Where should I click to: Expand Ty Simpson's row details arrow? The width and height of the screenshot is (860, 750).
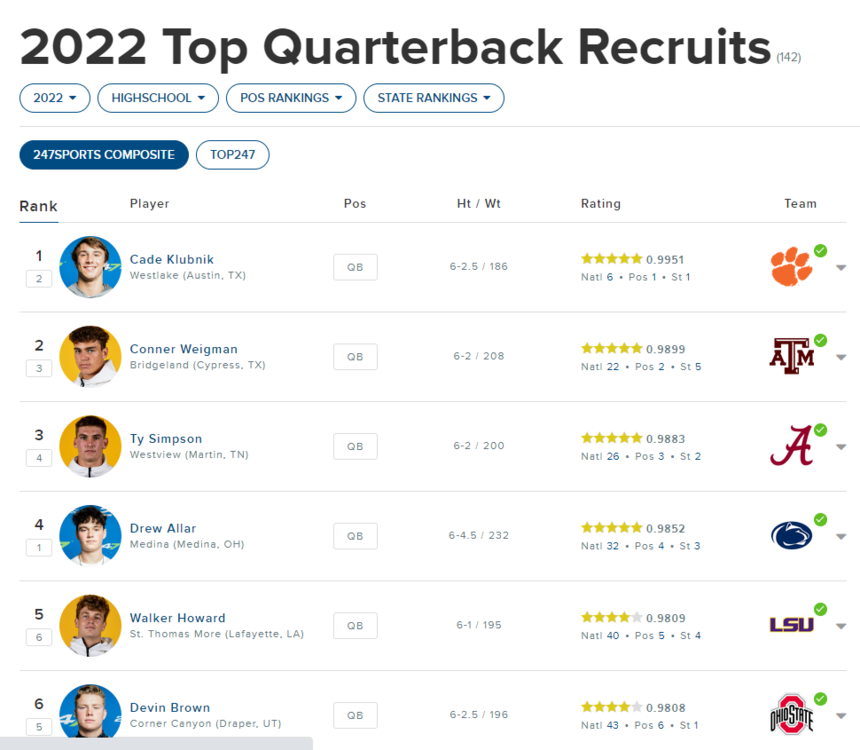pyautogui.click(x=841, y=447)
